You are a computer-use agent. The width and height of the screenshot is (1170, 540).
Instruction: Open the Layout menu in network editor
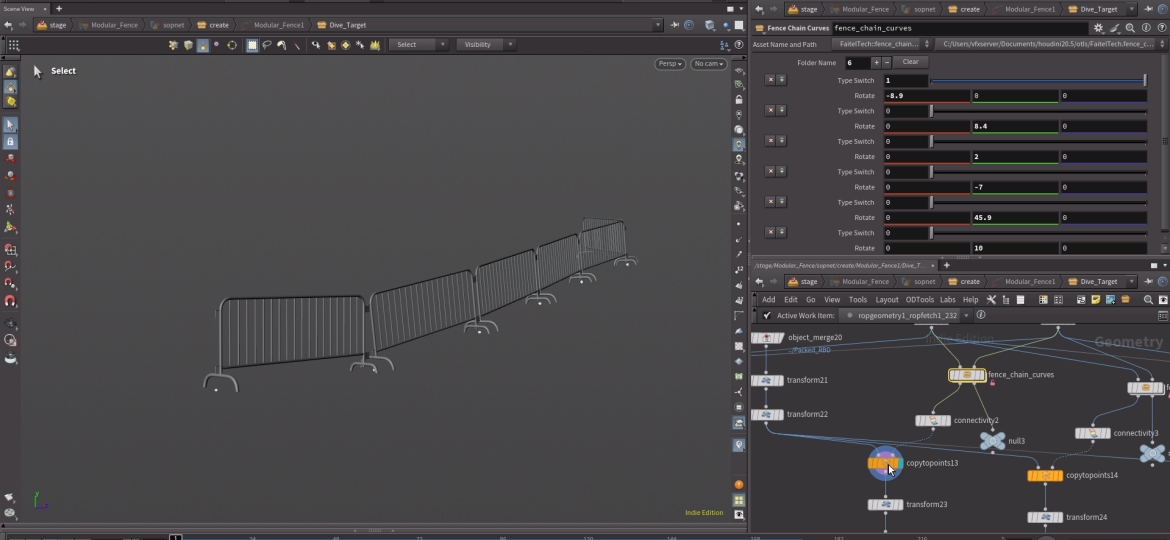(x=886, y=300)
